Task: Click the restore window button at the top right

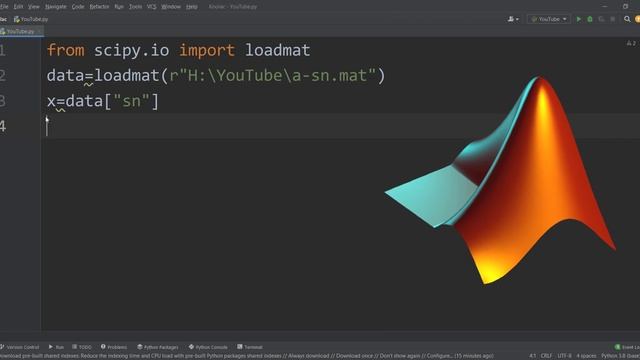Action: 625,7
